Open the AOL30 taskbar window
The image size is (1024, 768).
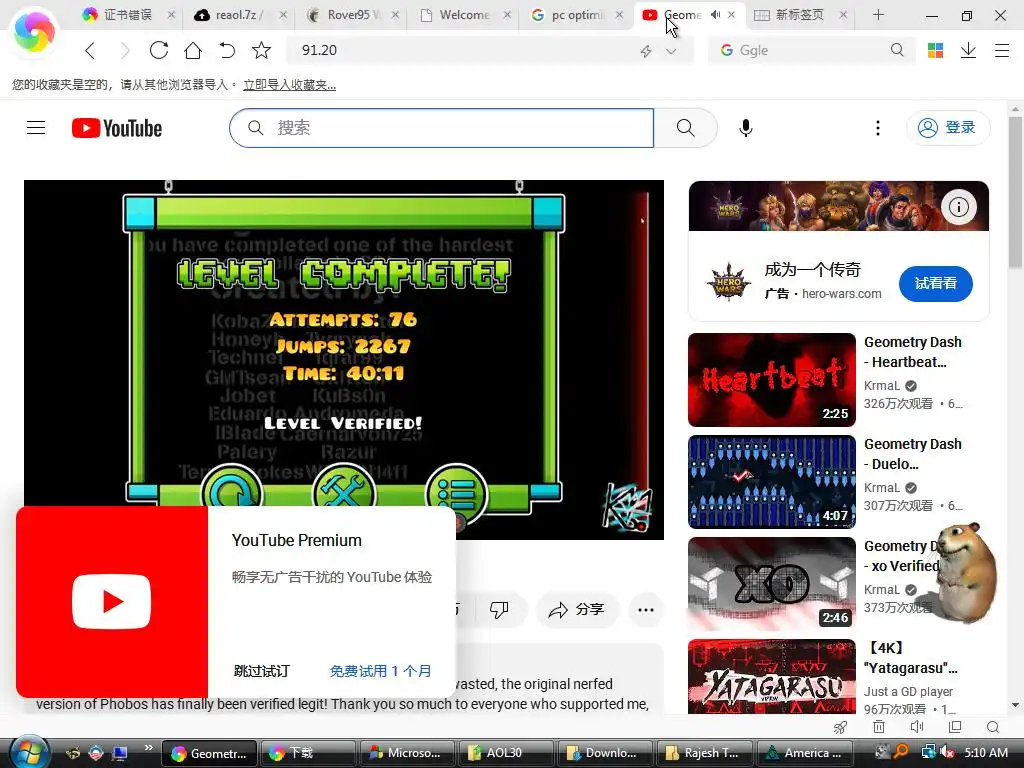[505, 753]
